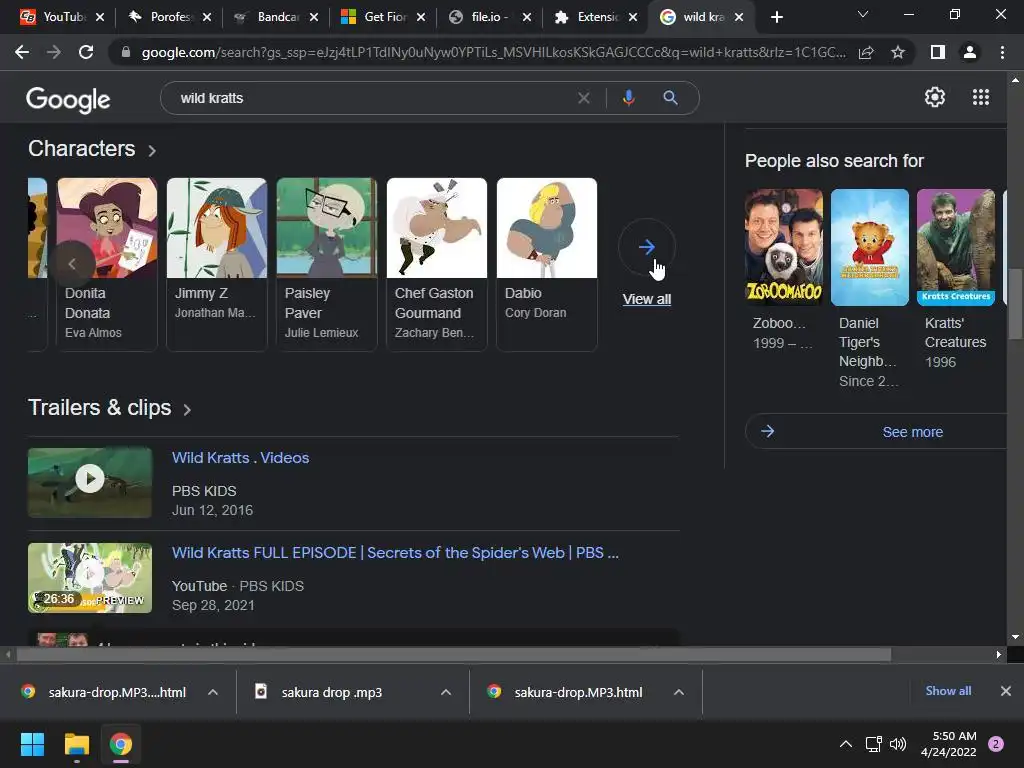Image resolution: width=1024 pixels, height=768 pixels.
Task: Open a new browser tab
Action: (x=776, y=17)
